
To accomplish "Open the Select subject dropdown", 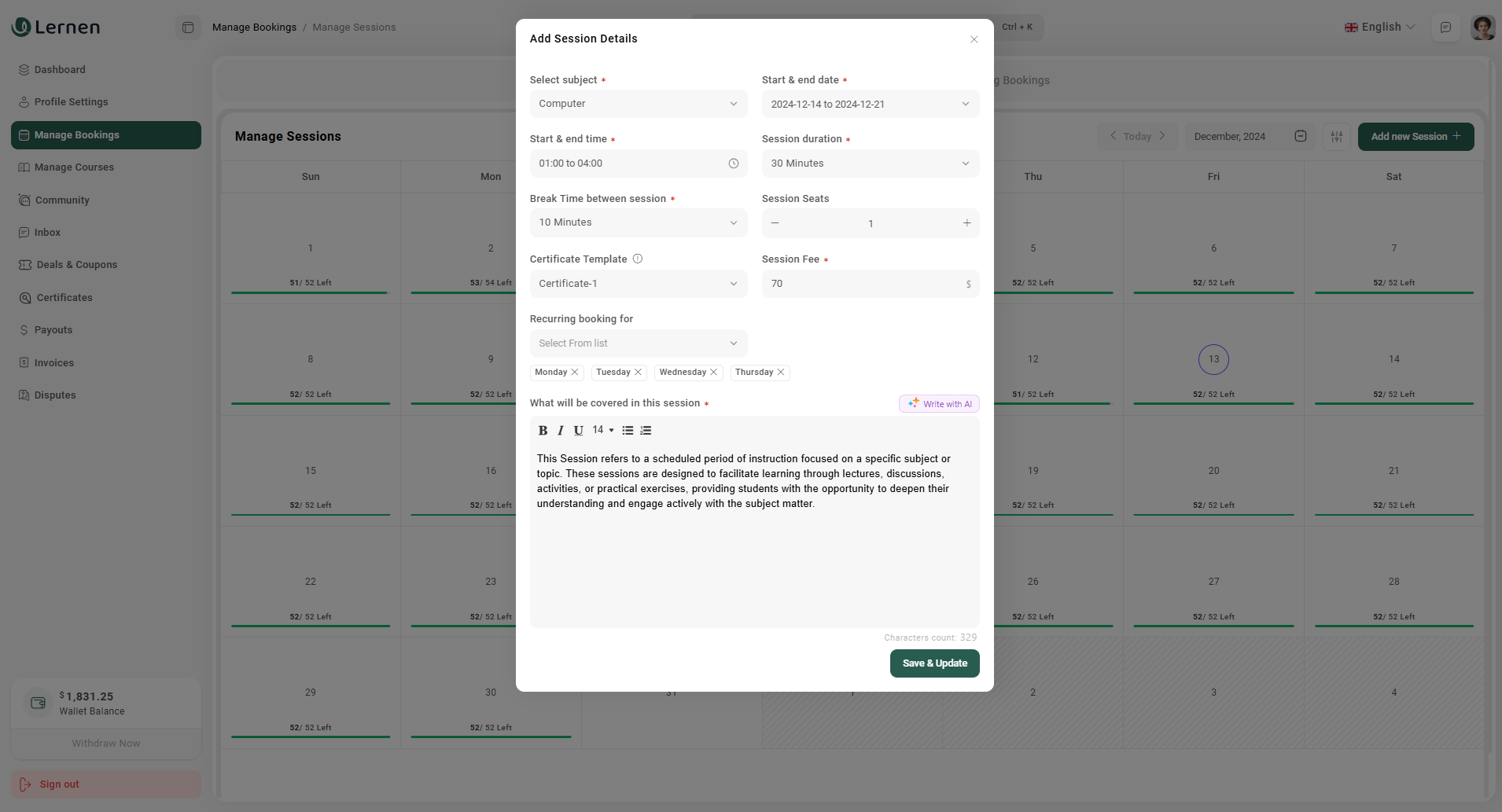I will click(x=638, y=104).
